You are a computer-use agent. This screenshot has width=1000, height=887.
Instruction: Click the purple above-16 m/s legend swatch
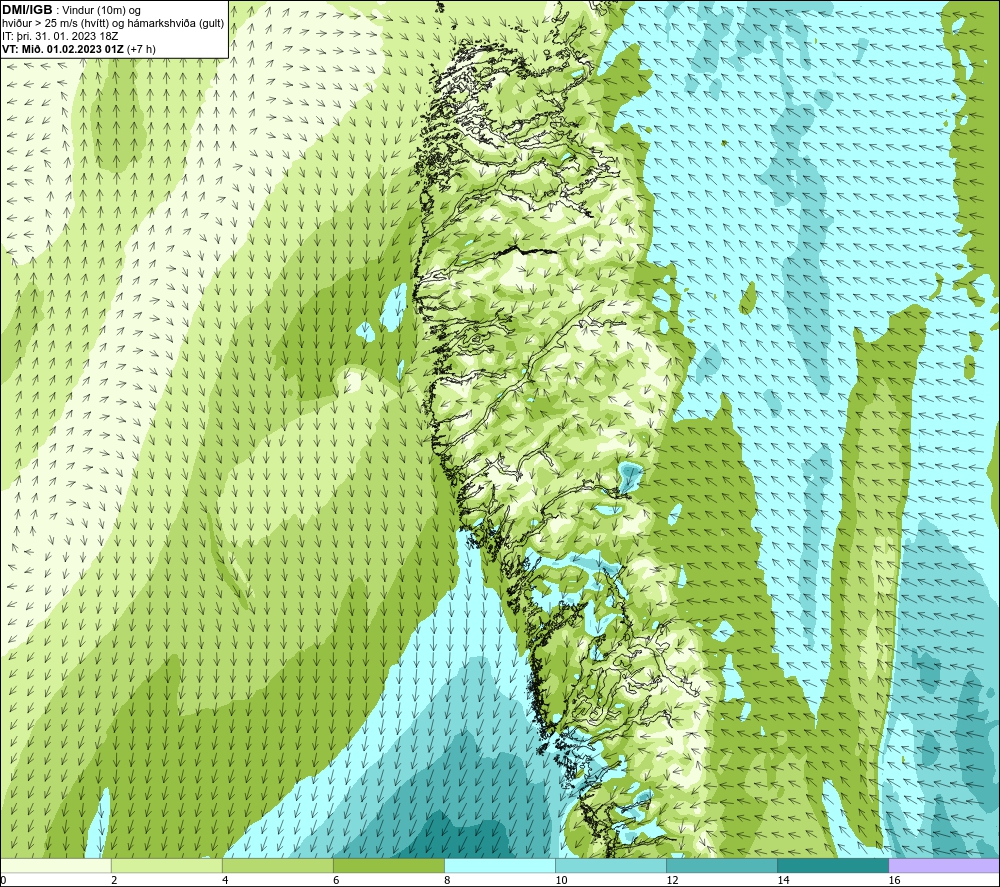pyautogui.click(x=945, y=865)
